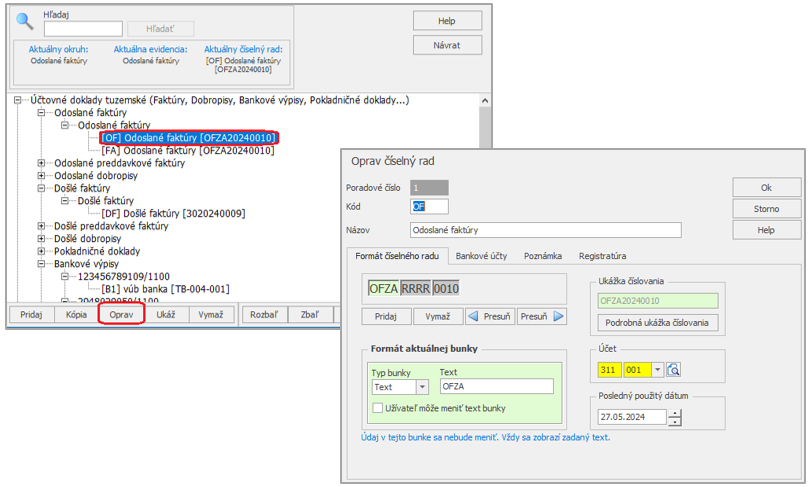Expand the Pokladničné doklady node
Screen dimensions: 810x487
point(41,252)
